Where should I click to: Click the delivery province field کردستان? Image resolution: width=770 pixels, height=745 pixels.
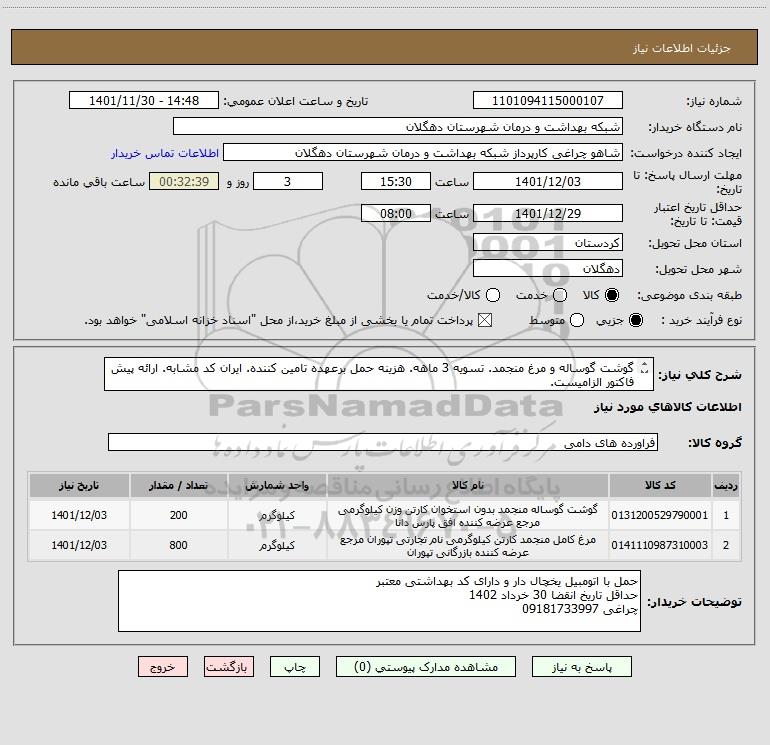[548, 242]
